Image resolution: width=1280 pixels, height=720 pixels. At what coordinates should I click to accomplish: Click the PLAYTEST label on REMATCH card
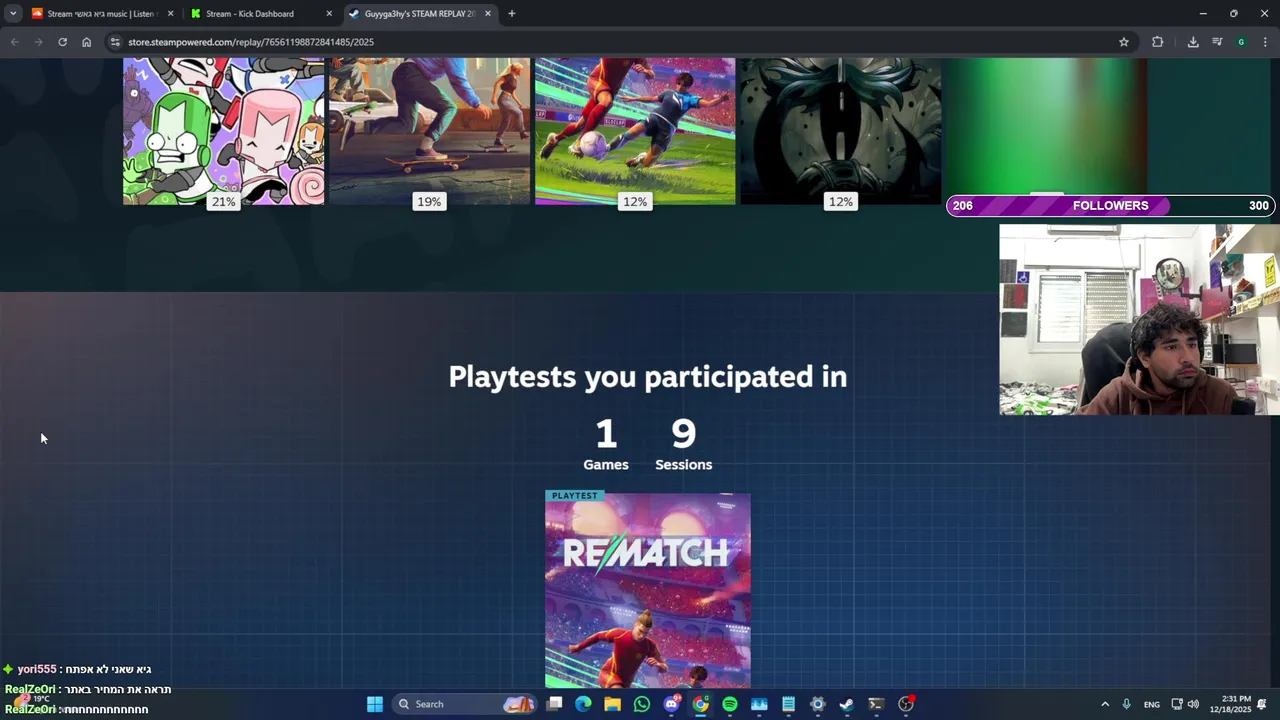coord(574,496)
